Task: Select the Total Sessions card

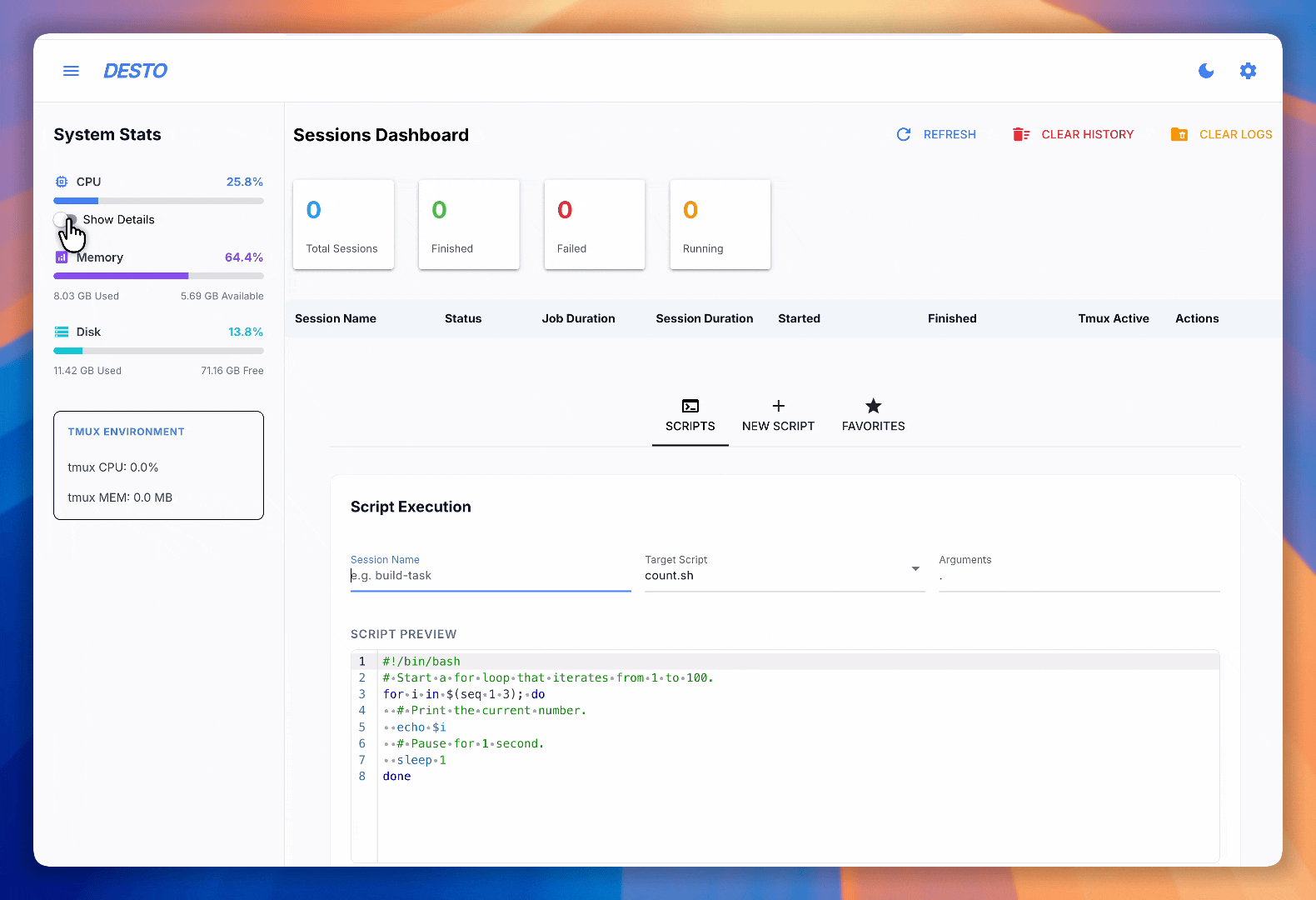Action: point(343,224)
